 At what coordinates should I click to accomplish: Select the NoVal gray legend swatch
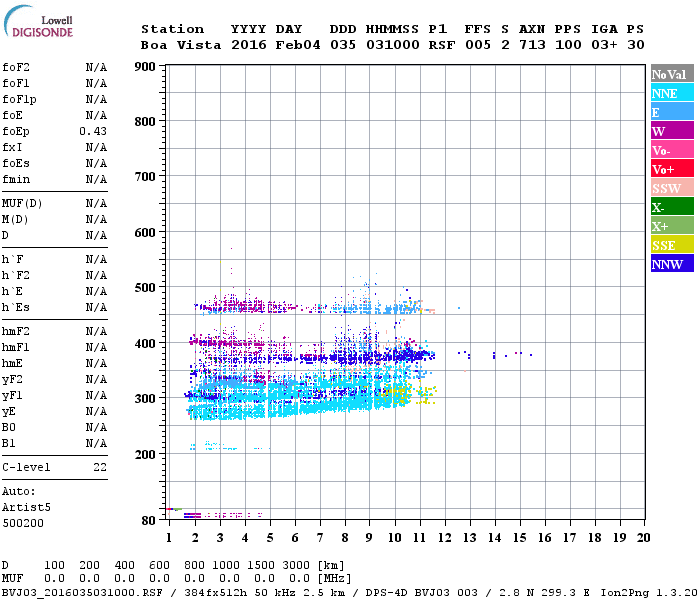point(672,74)
